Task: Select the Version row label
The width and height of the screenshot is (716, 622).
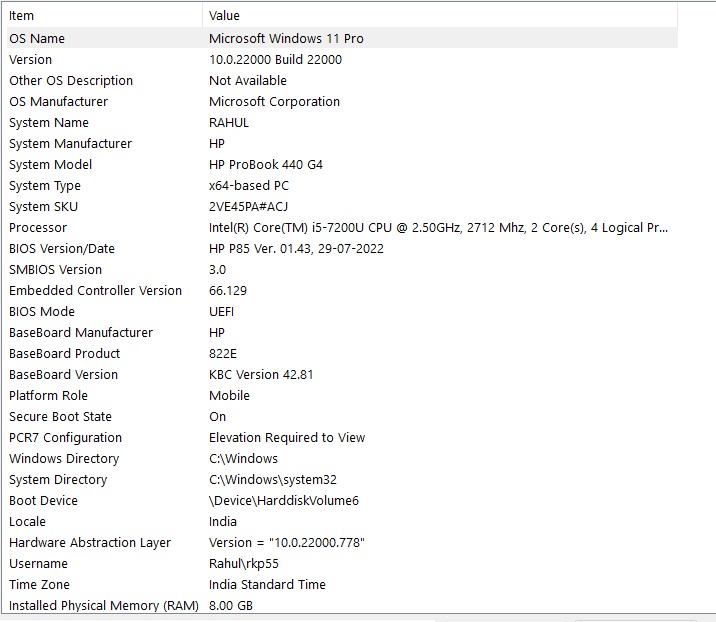Action: (31, 59)
